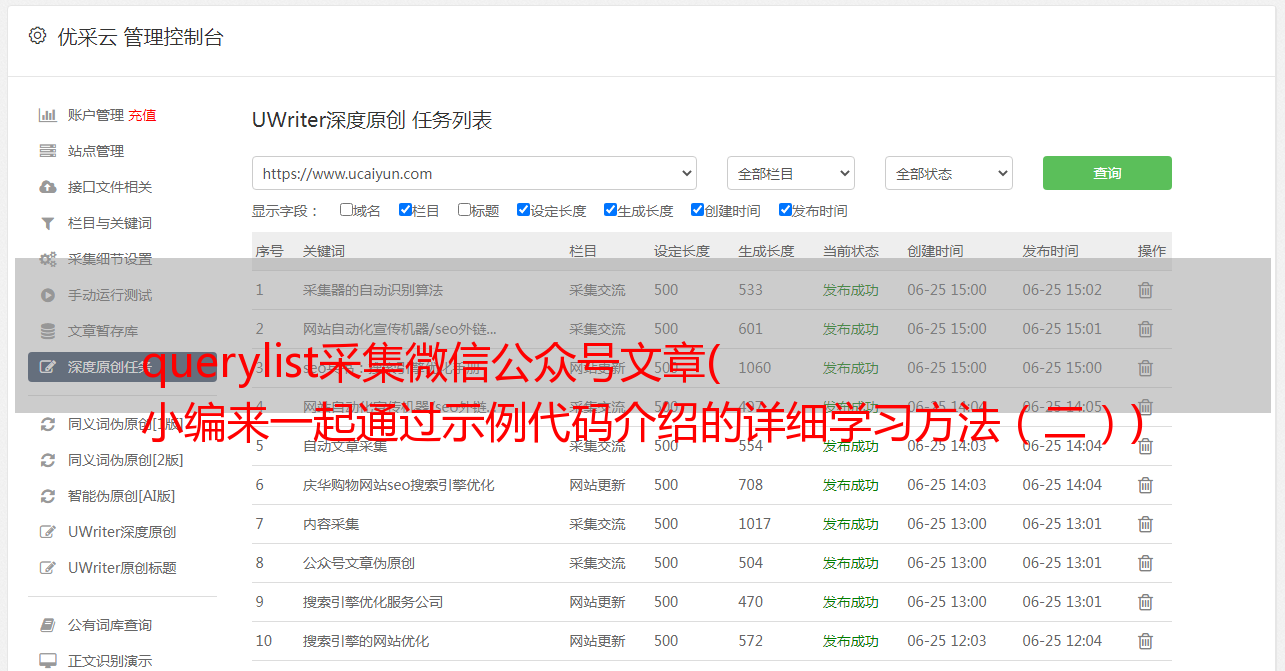1285x671 pixels.
Task: Click the 关键词 column header
Action: point(324,251)
